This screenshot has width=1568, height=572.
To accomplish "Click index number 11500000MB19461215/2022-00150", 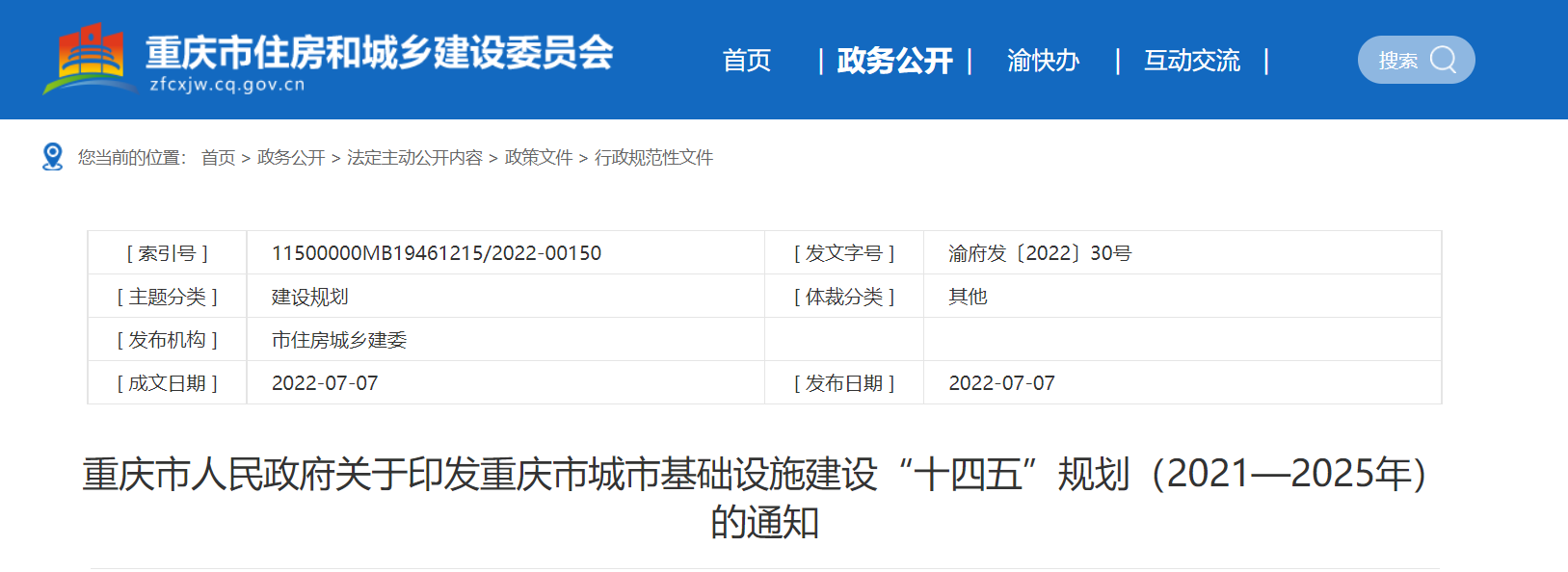I will click(x=437, y=253).
